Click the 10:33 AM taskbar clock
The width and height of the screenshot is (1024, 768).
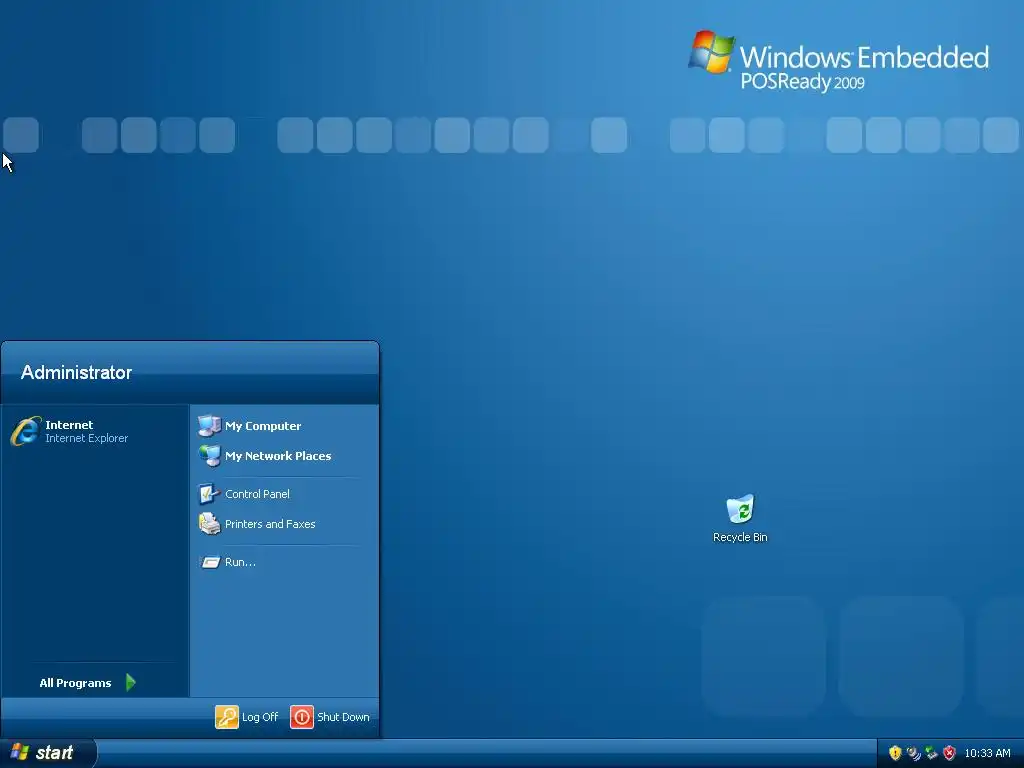tap(987, 753)
